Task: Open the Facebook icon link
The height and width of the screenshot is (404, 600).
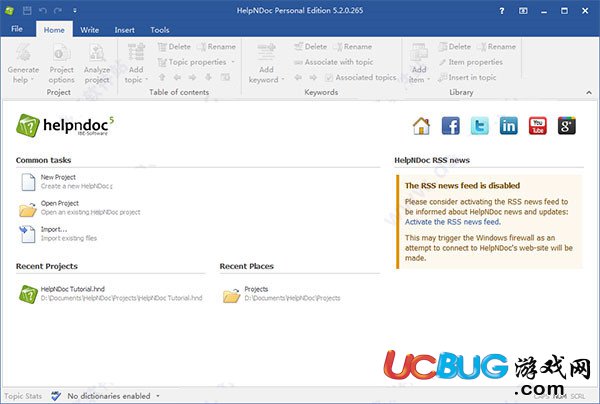Action: click(450, 125)
